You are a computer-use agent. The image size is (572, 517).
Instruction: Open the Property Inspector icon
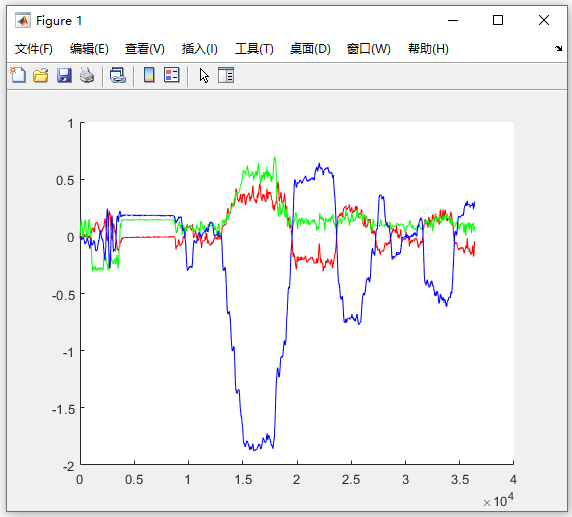[226, 76]
